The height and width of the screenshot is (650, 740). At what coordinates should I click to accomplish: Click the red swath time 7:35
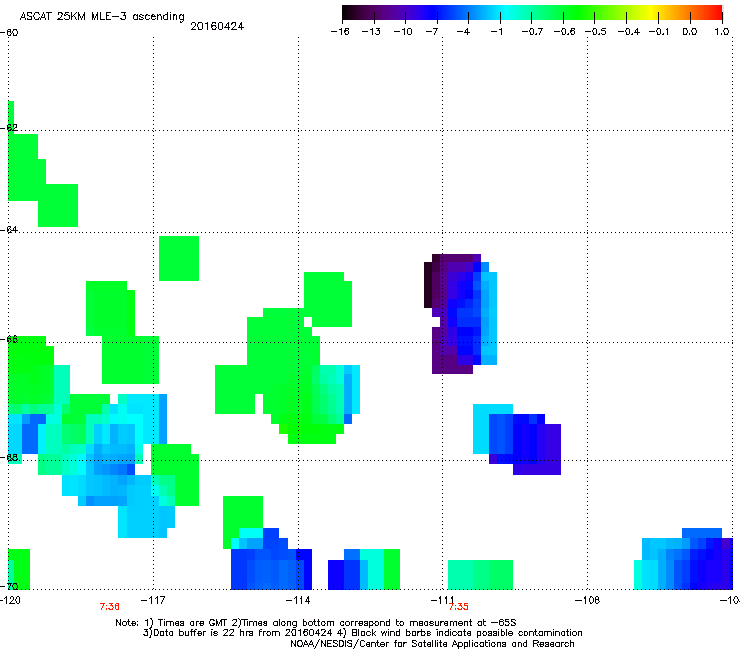(459, 607)
